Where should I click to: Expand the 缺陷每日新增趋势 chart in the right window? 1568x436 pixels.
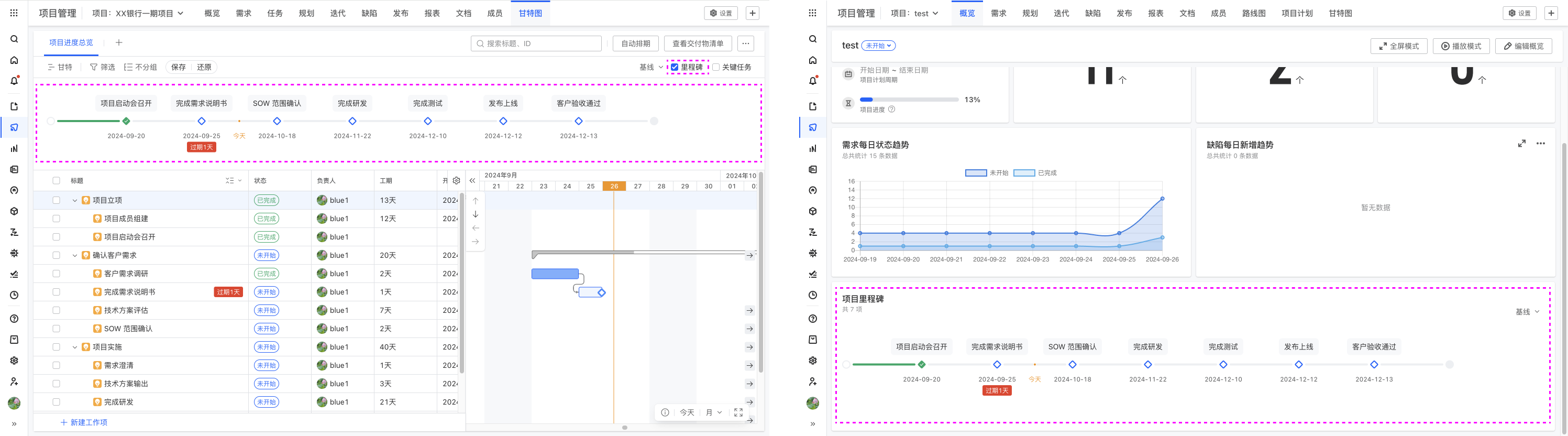click(1522, 144)
